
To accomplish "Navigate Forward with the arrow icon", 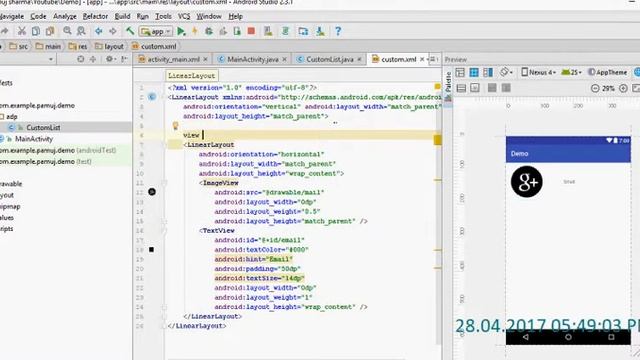I will [x=113, y=31].
